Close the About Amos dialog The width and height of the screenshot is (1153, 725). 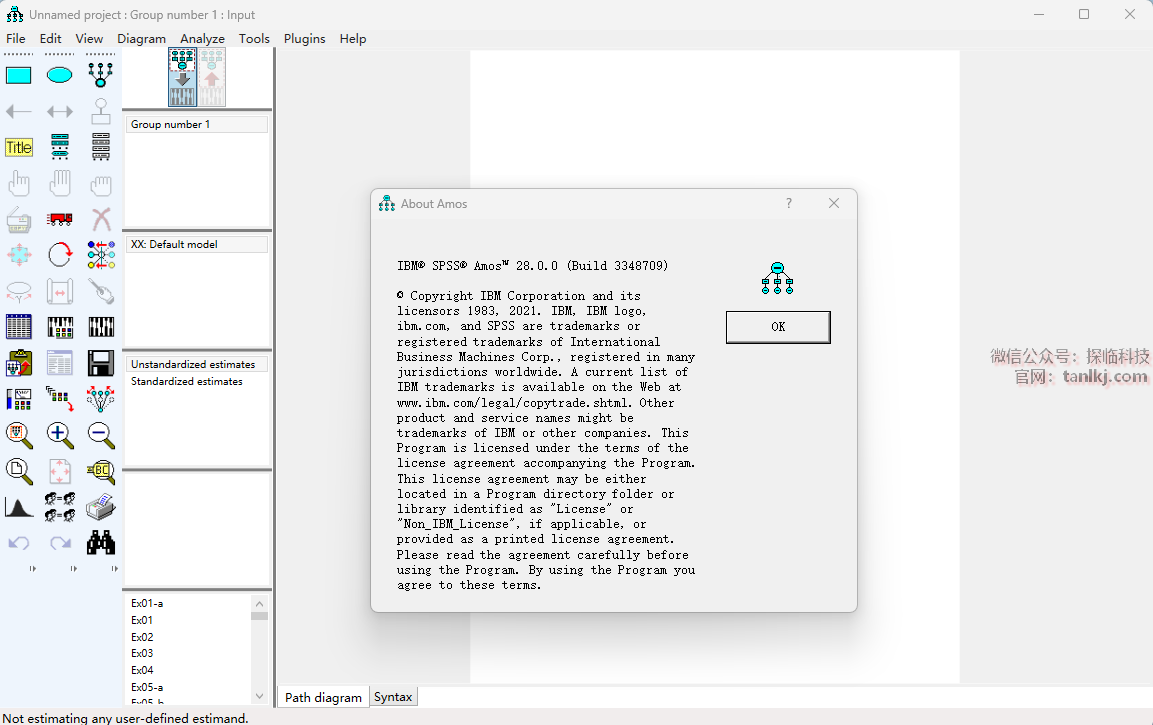tap(834, 203)
